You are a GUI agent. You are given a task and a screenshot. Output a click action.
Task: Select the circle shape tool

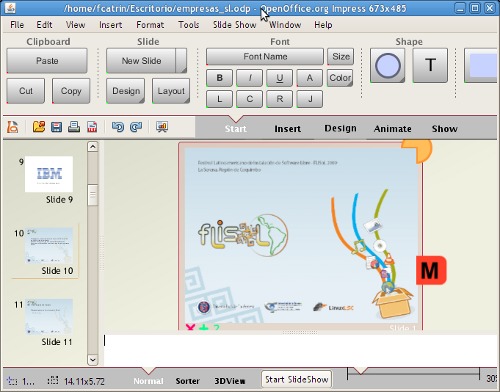pos(388,66)
